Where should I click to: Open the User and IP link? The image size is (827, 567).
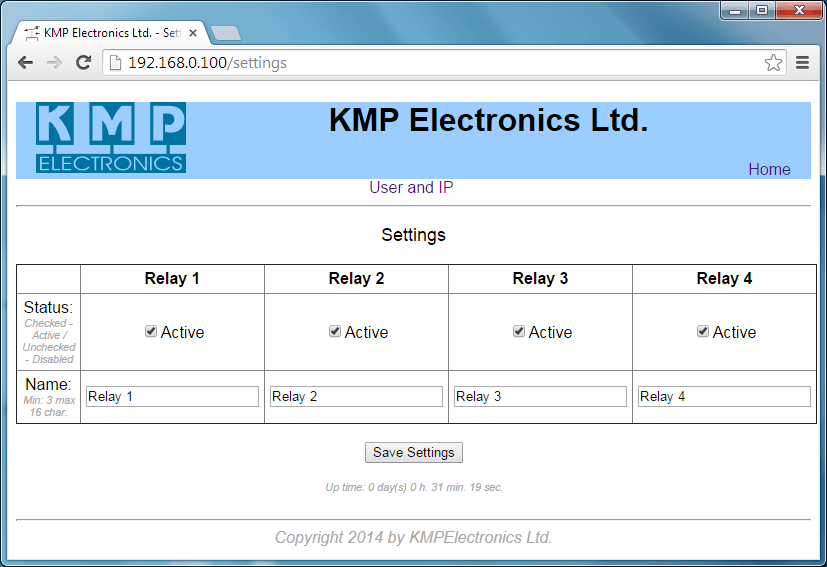click(x=411, y=187)
